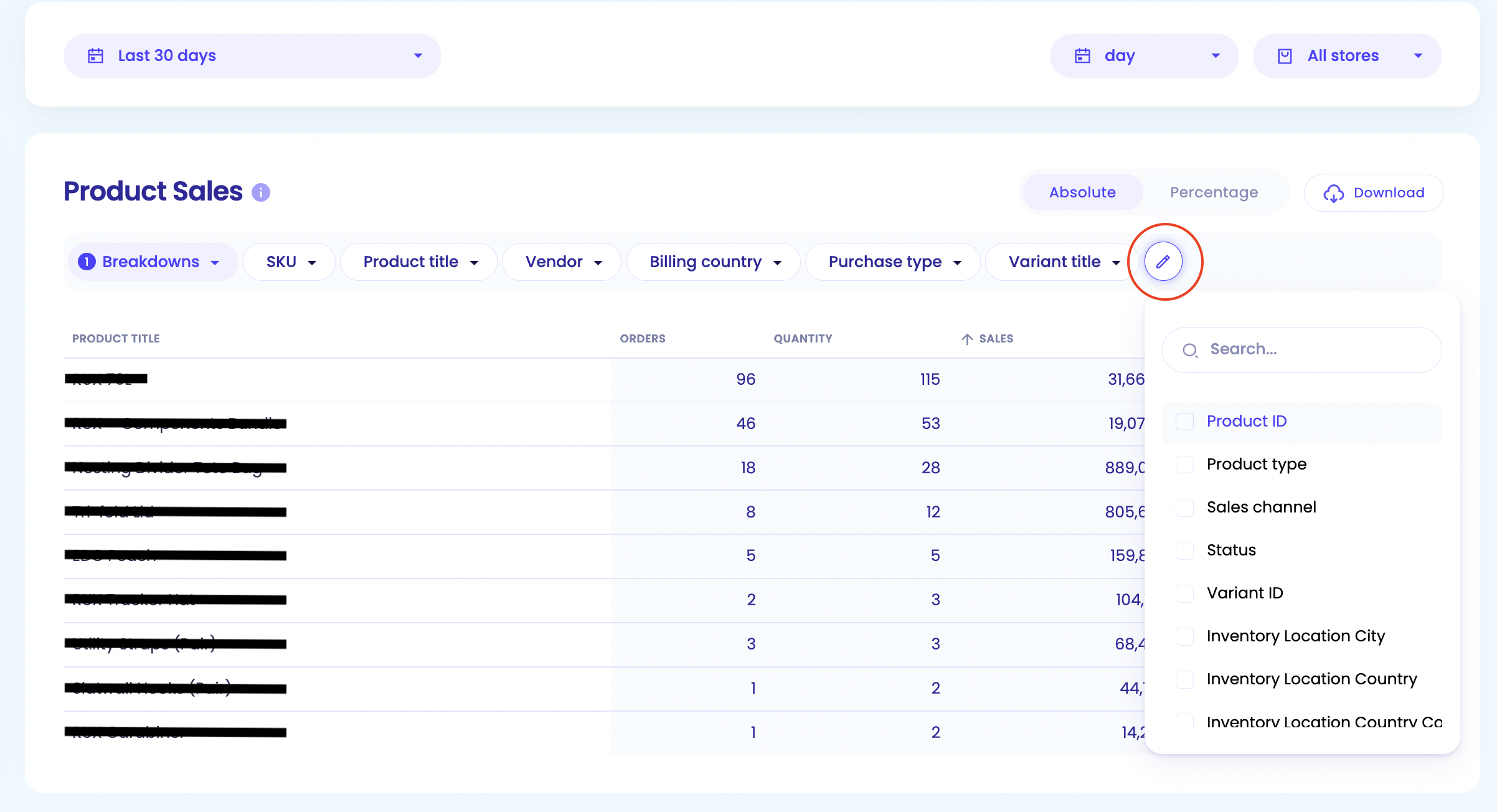
Task: Click the store bag icon beside All stores
Action: click(x=1285, y=56)
